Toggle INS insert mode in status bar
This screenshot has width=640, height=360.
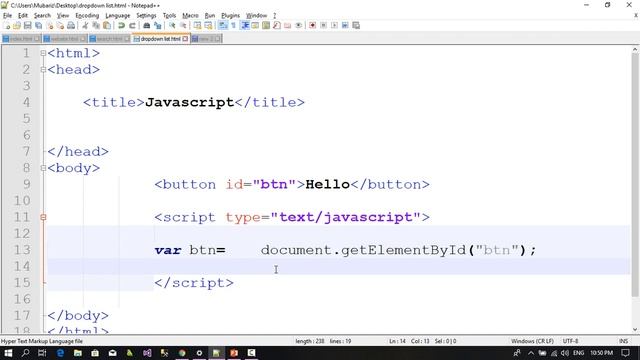[623, 341]
